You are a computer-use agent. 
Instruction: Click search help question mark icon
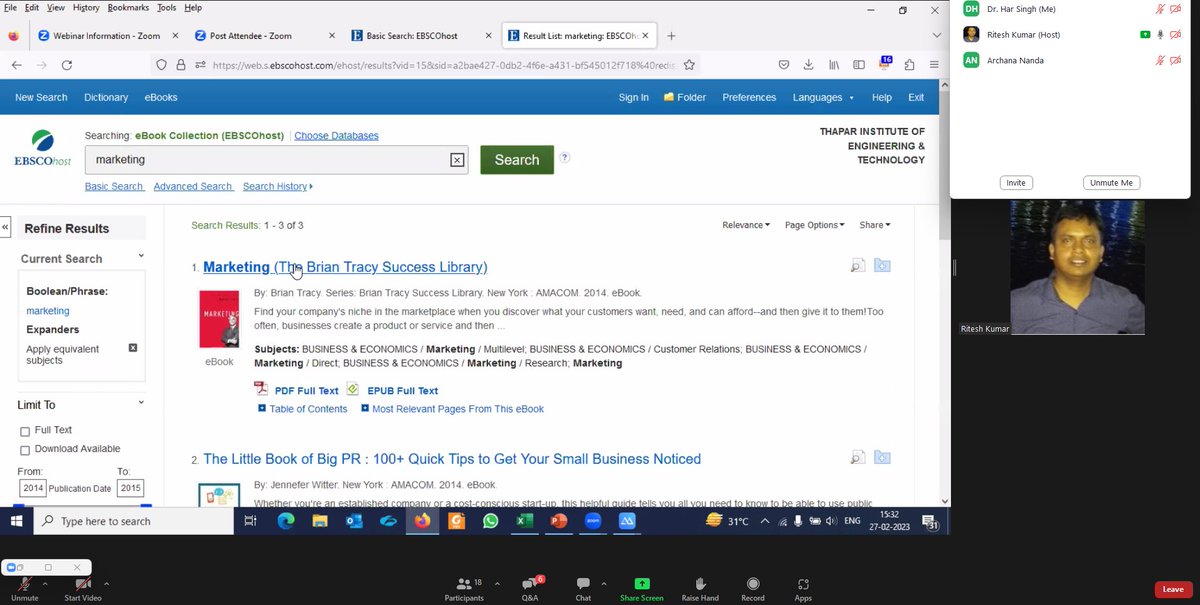(565, 158)
